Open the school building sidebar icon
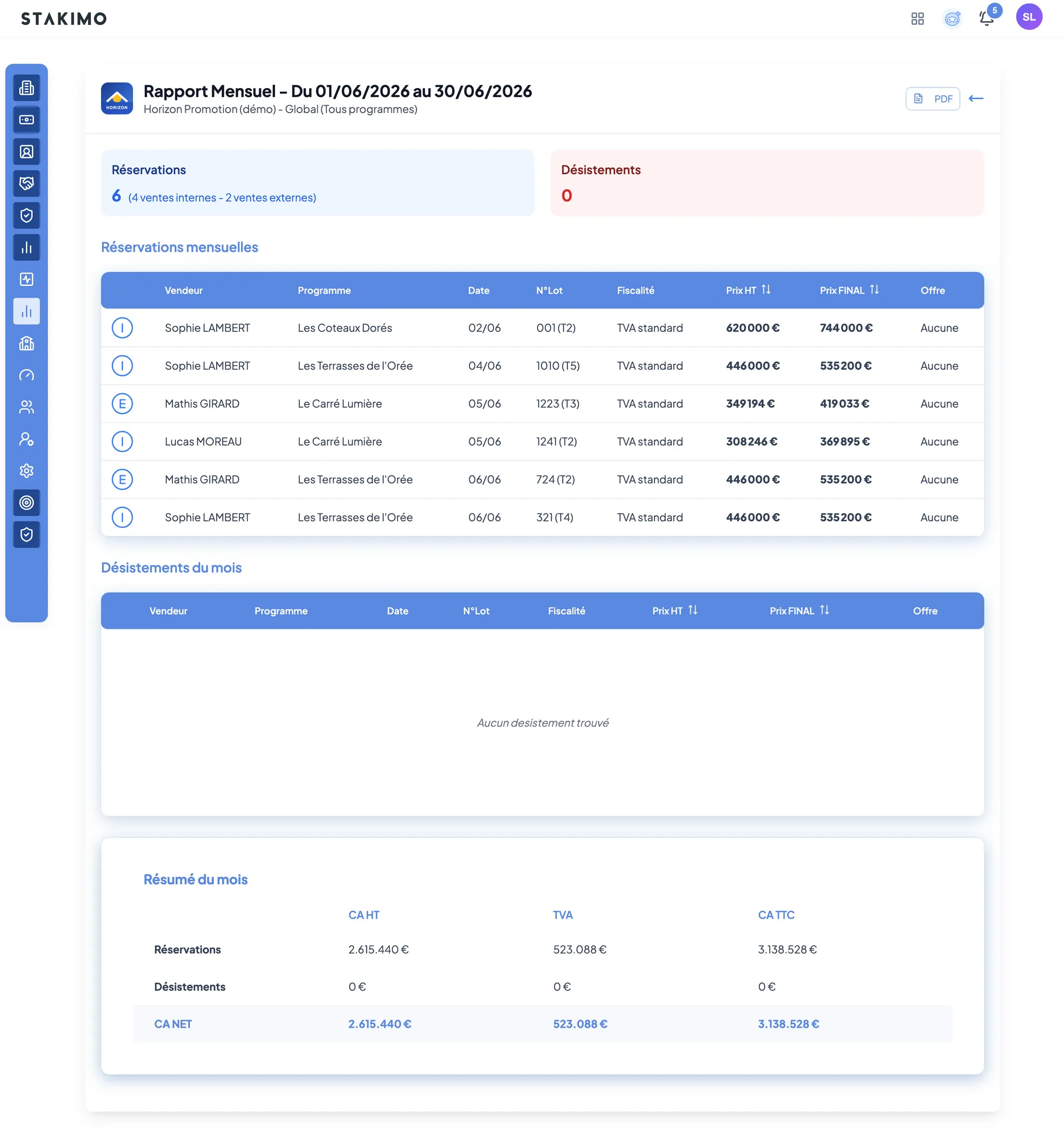1064x1133 pixels. (x=26, y=343)
